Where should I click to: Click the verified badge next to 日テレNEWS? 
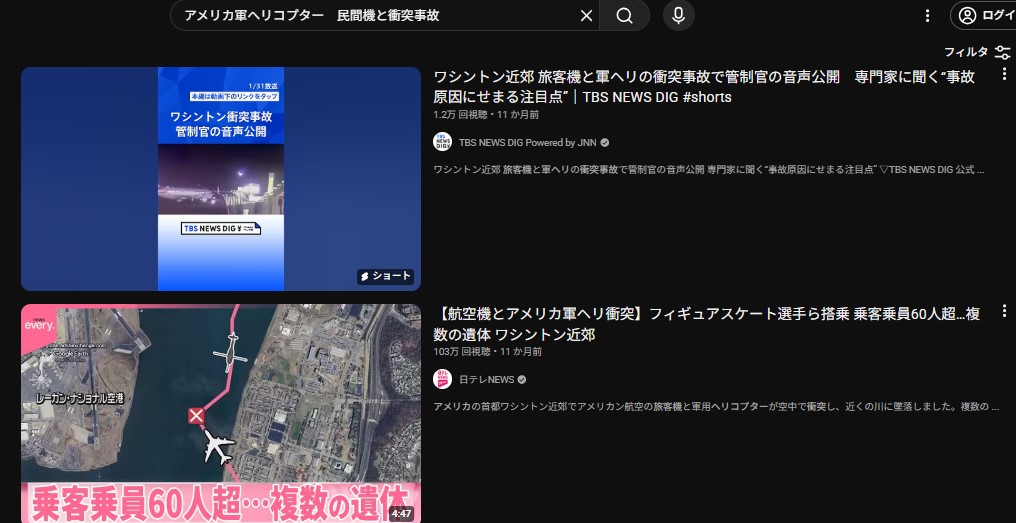click(x=522, y=380)
